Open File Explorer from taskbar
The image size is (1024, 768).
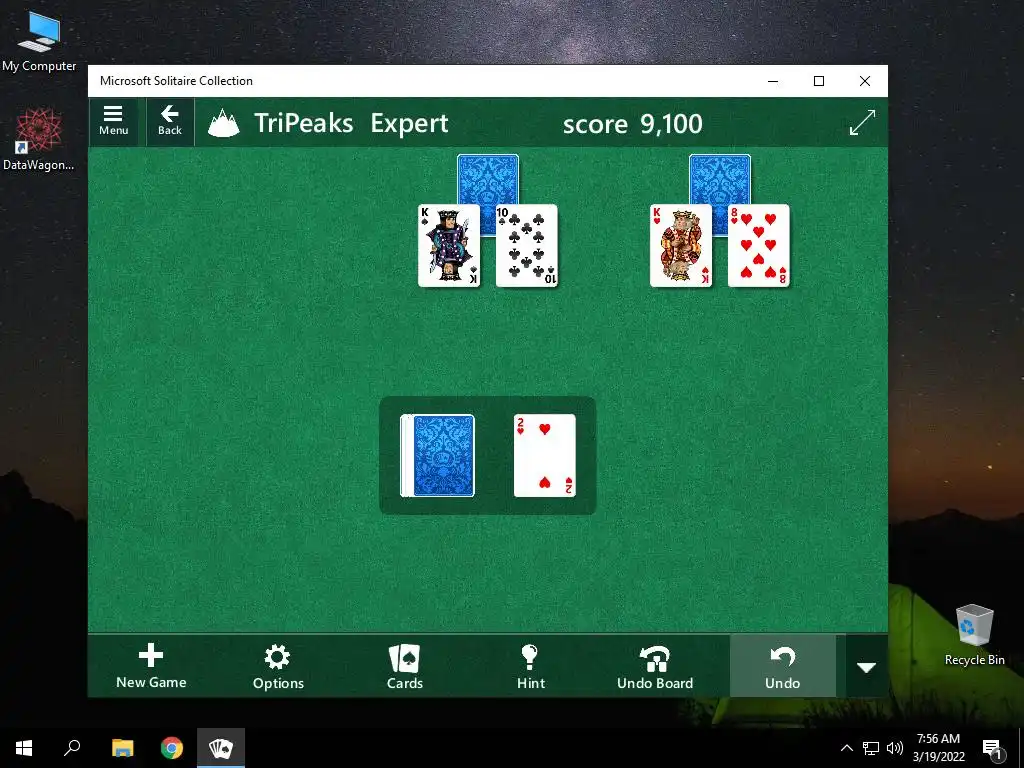pyautogui.click(x=122, y=748)
